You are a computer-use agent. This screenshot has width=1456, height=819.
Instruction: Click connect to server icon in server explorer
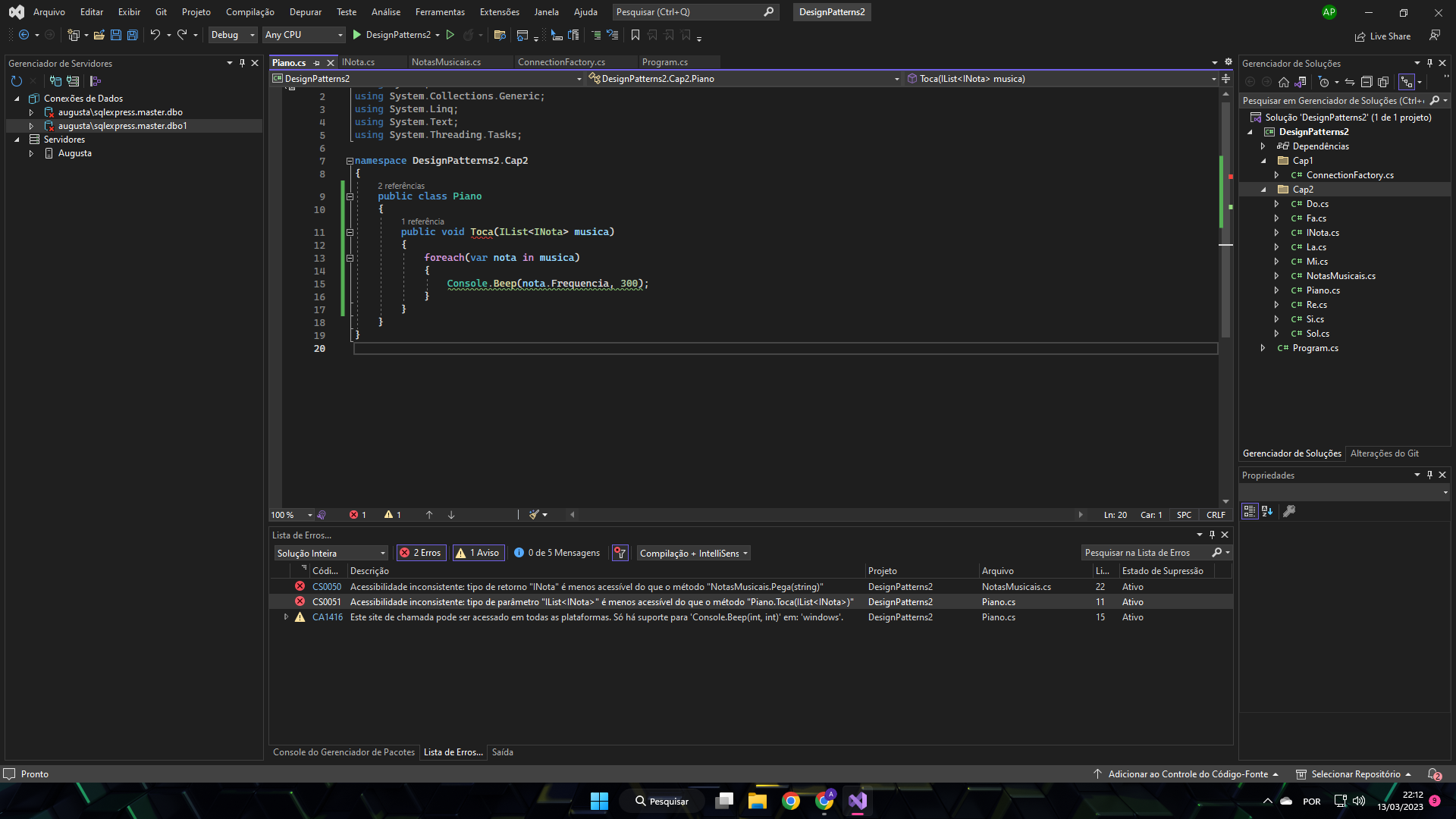pos(73,81)
